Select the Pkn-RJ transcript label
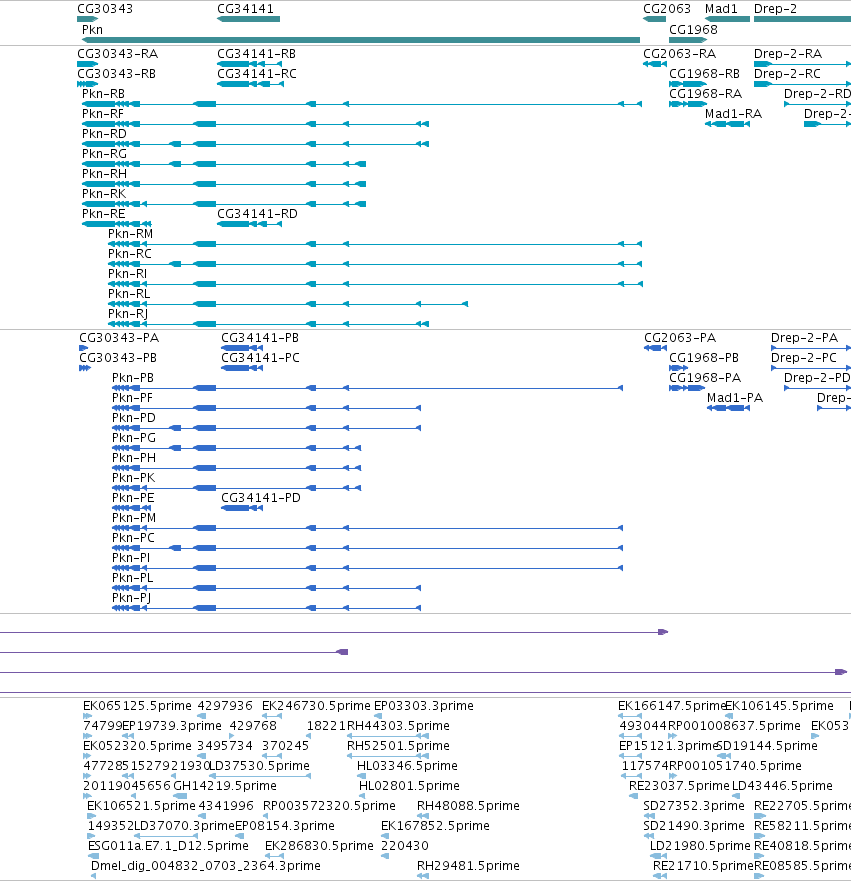Viewport: 851px width, 881px height. (x=128, y=314)
